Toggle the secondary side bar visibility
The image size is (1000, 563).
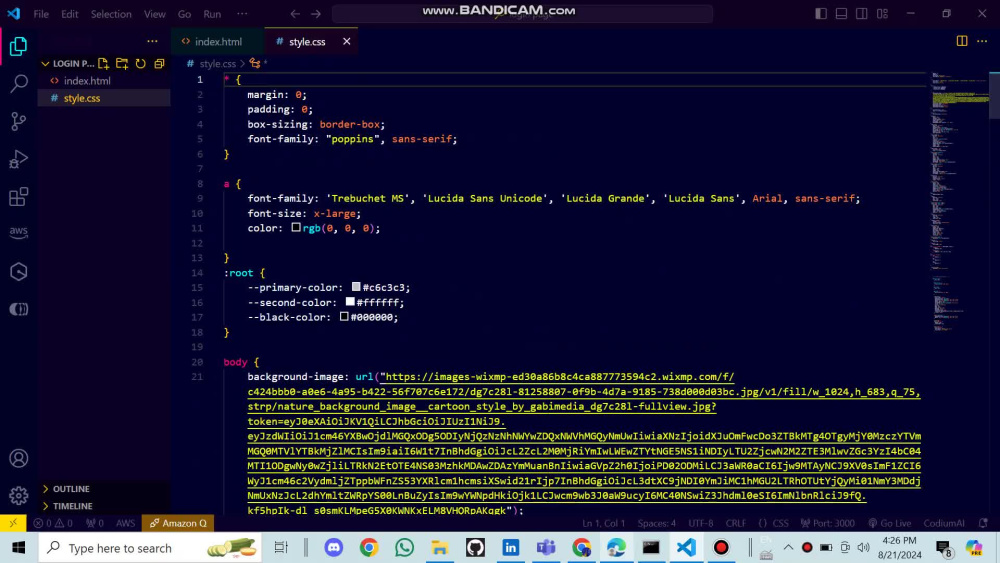pos(862,13)
